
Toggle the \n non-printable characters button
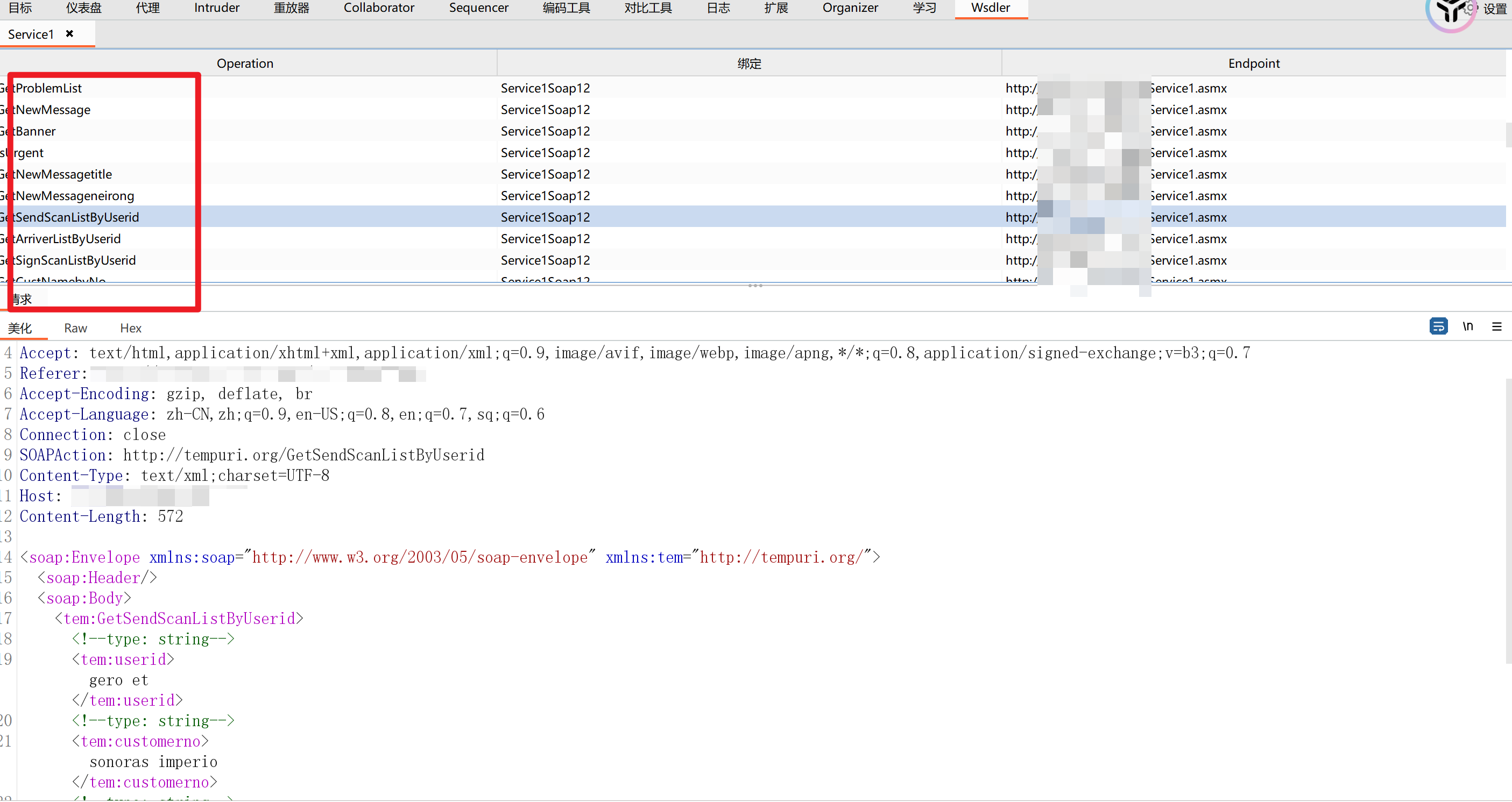pos(1468,326)
